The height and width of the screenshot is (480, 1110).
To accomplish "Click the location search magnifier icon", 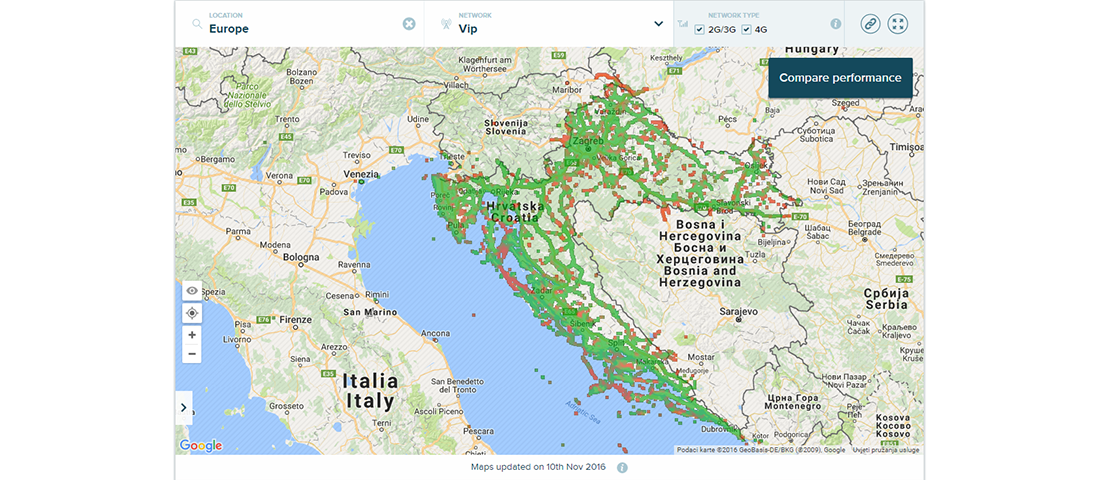I will (197, 24).
